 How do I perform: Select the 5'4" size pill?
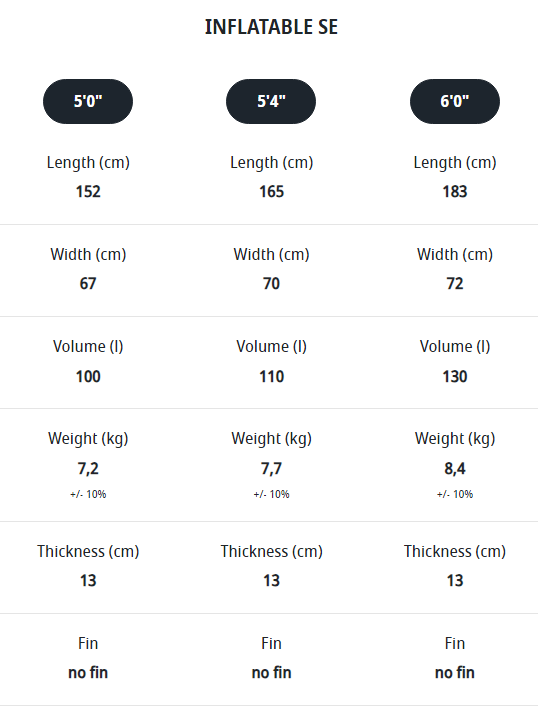pos(271,101)
